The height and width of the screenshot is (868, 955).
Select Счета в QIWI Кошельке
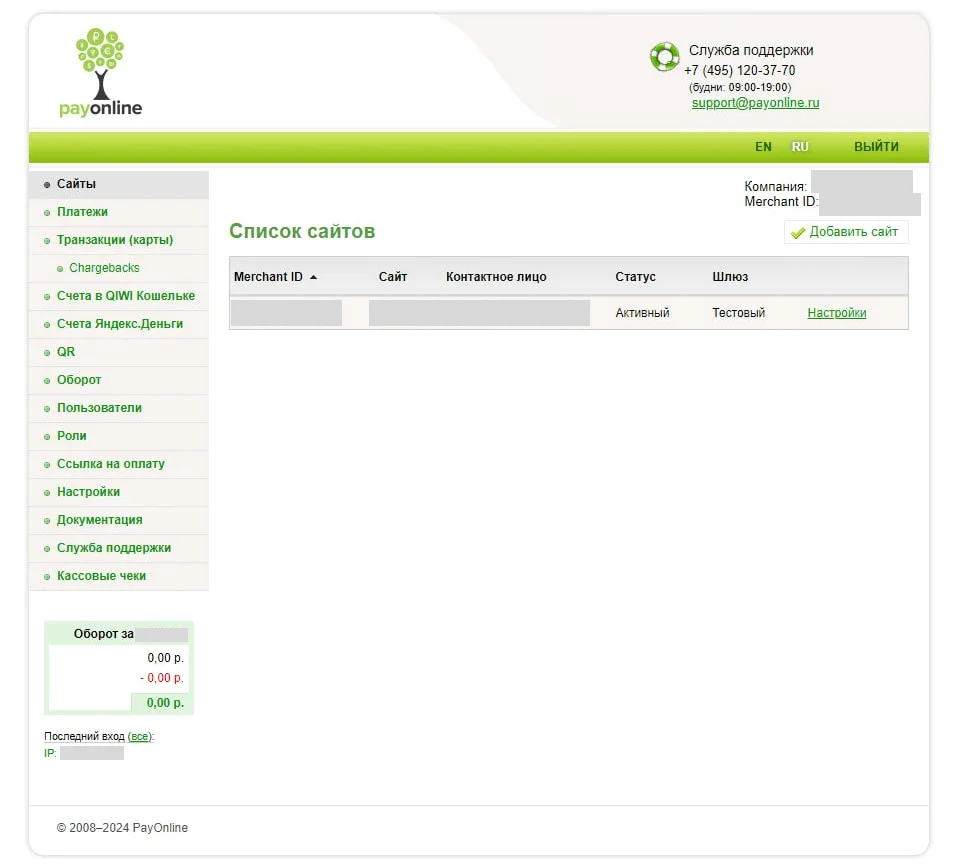point(125,296)
